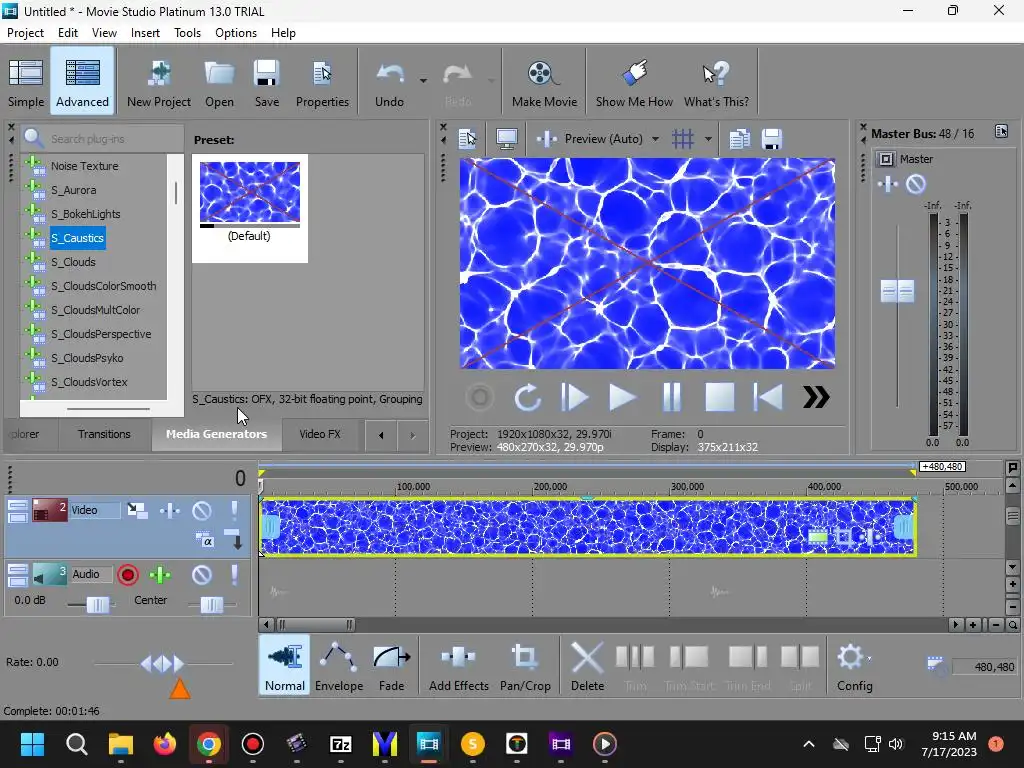Click the Open folder icon
The image size is (1024, 768).
point(219,82)
